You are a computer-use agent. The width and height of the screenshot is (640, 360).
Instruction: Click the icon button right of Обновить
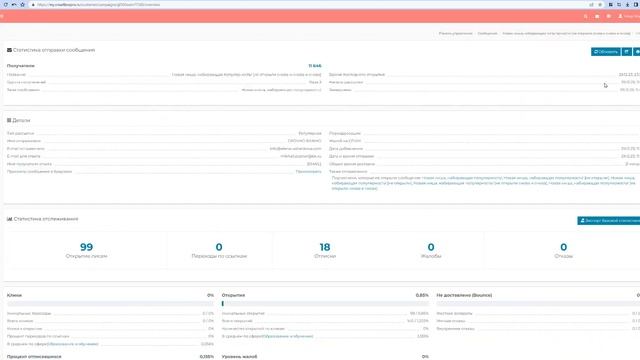pyautogui.click(x=627, y=52)
